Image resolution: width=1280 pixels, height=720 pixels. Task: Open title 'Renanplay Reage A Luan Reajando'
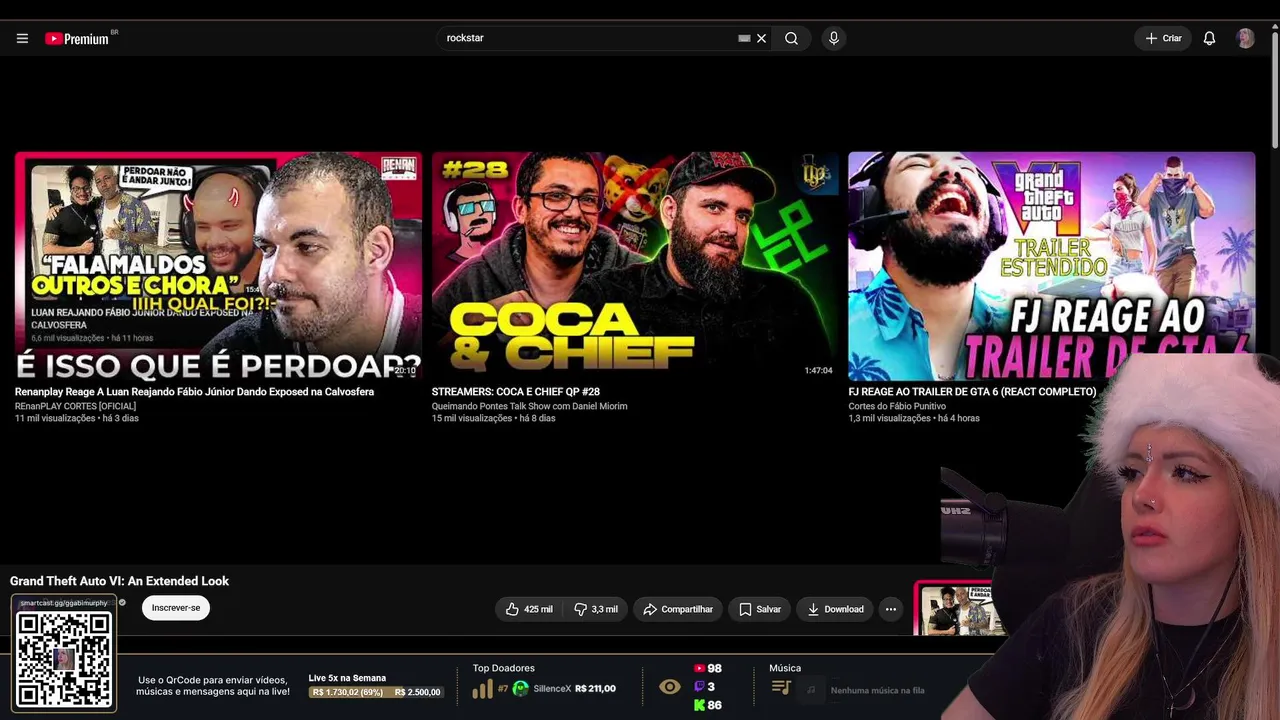194,392
